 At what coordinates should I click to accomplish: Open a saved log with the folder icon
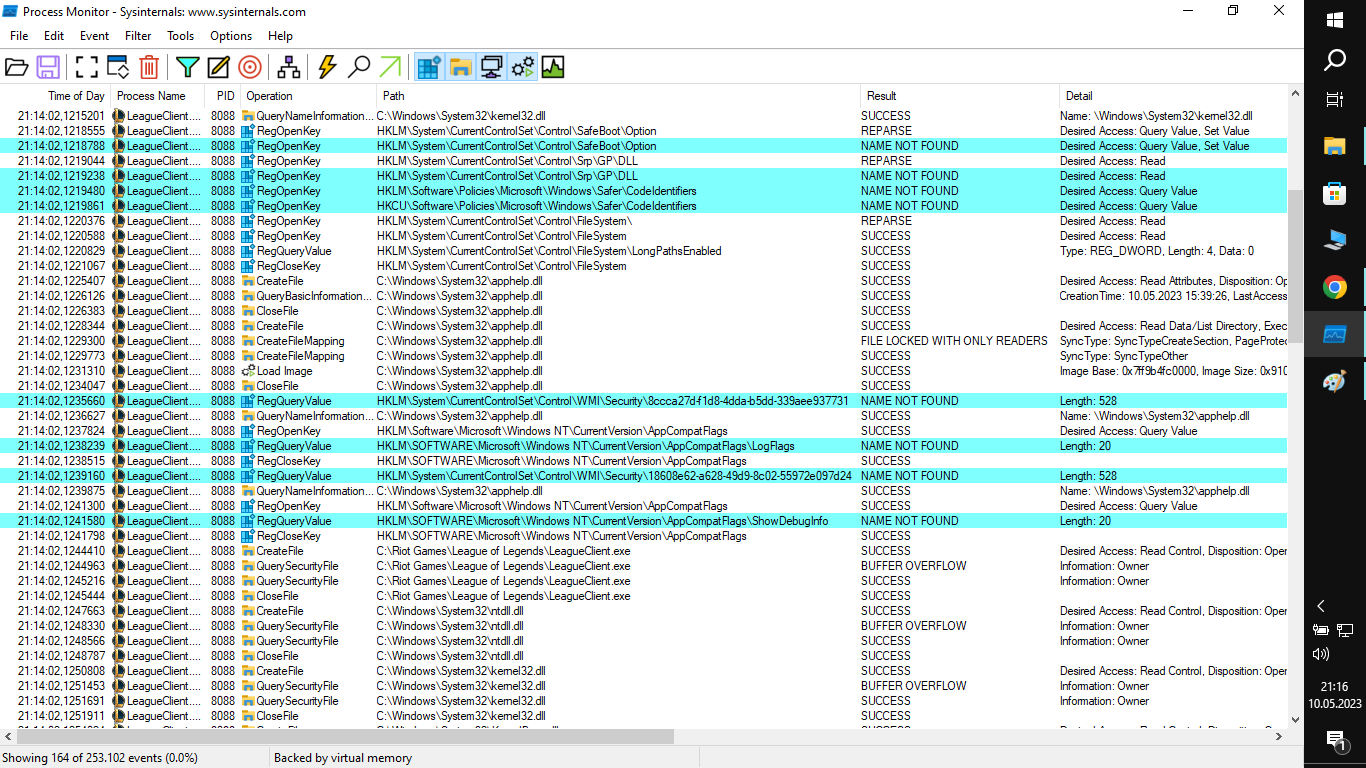click(16, 67)
